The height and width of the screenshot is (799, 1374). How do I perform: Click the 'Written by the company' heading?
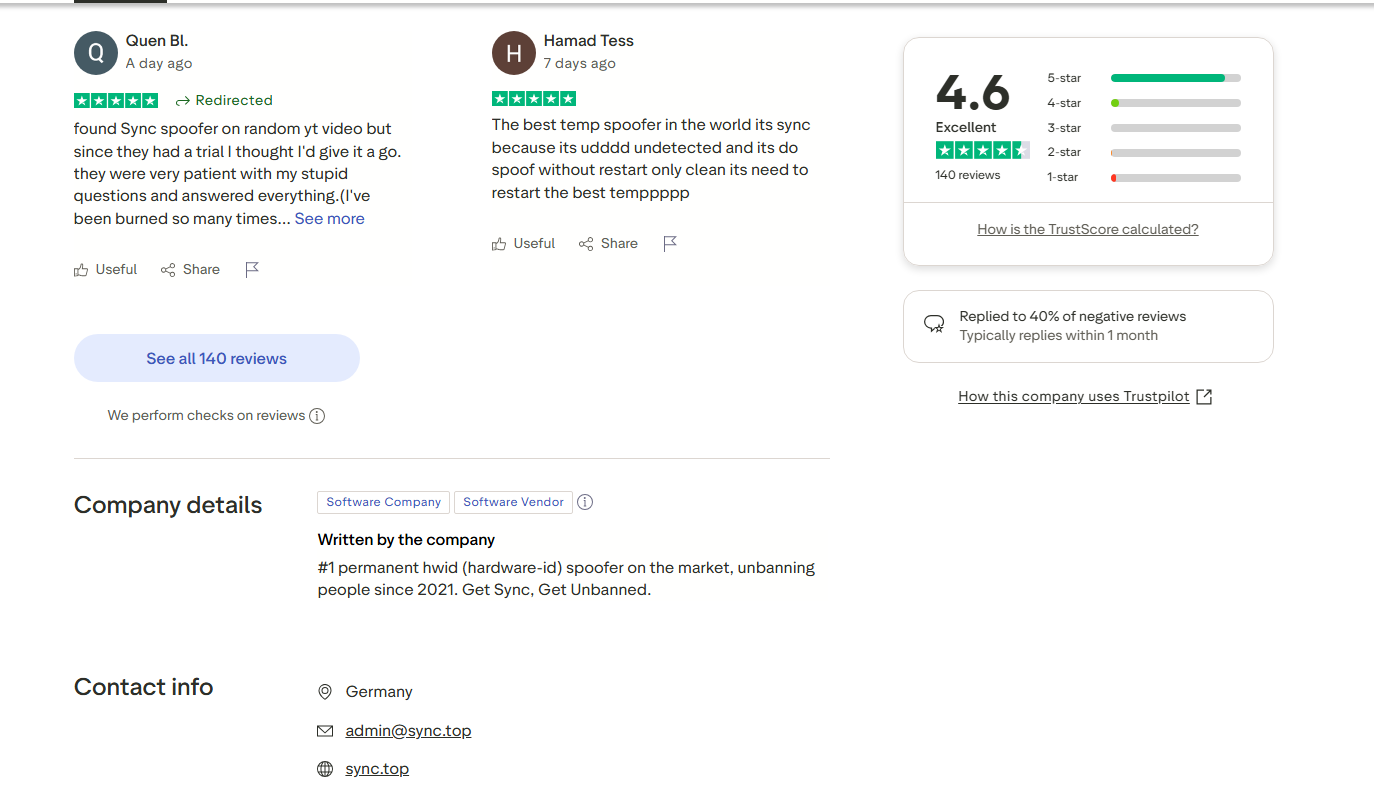[x=406, y=540]
